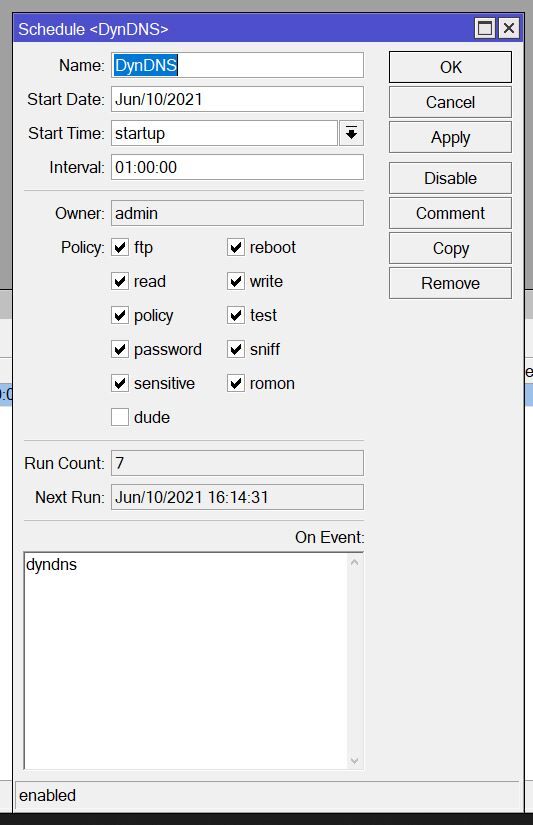This screenshot has height=825, width=533.
Task: Toggle the sensitive policy checkbox
Action: 120,384
